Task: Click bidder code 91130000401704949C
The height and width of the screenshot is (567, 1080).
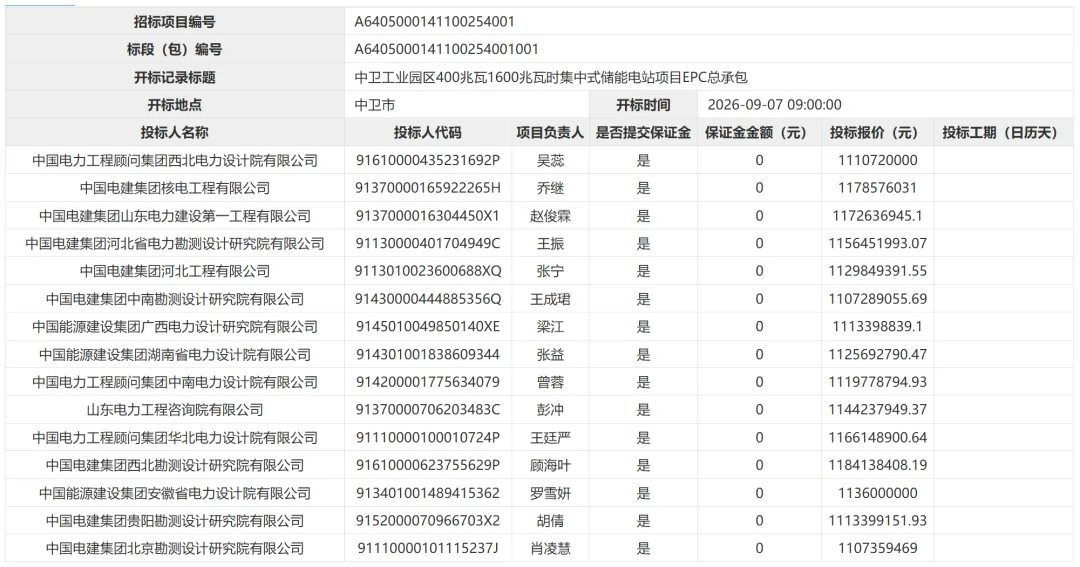Action: point(428,243)
